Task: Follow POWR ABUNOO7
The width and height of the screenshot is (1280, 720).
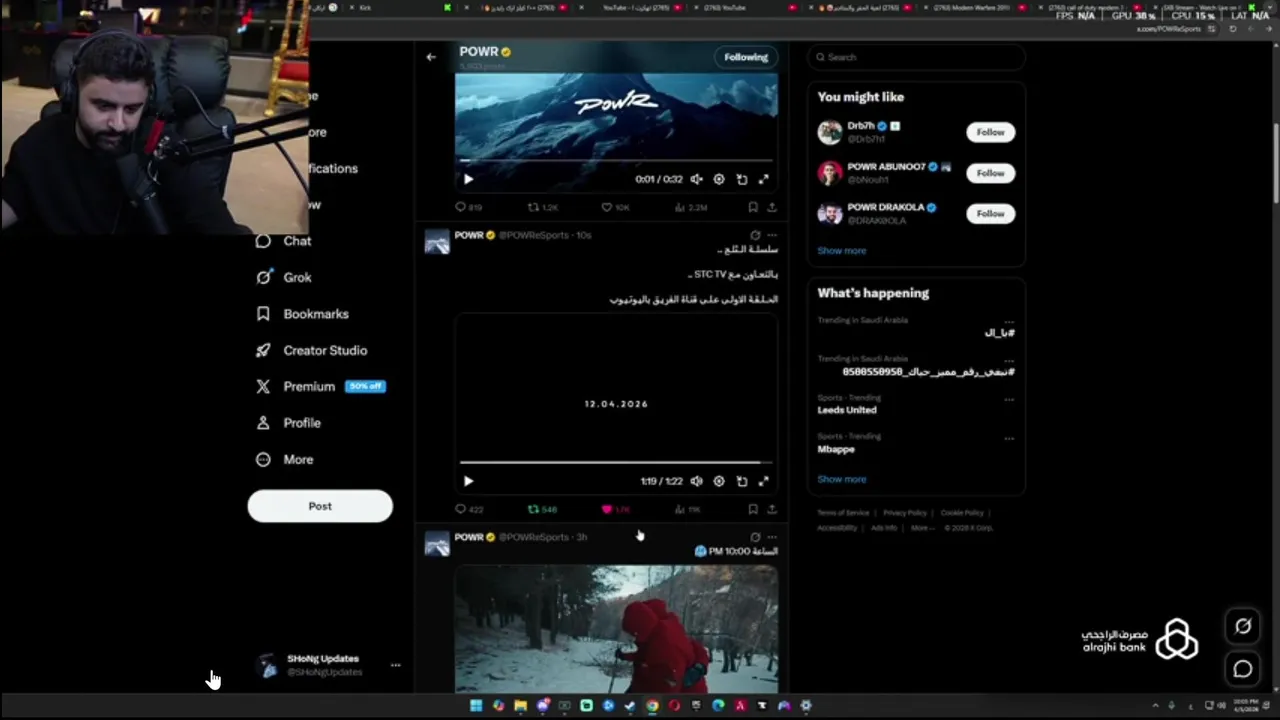Action: [990, 173]
